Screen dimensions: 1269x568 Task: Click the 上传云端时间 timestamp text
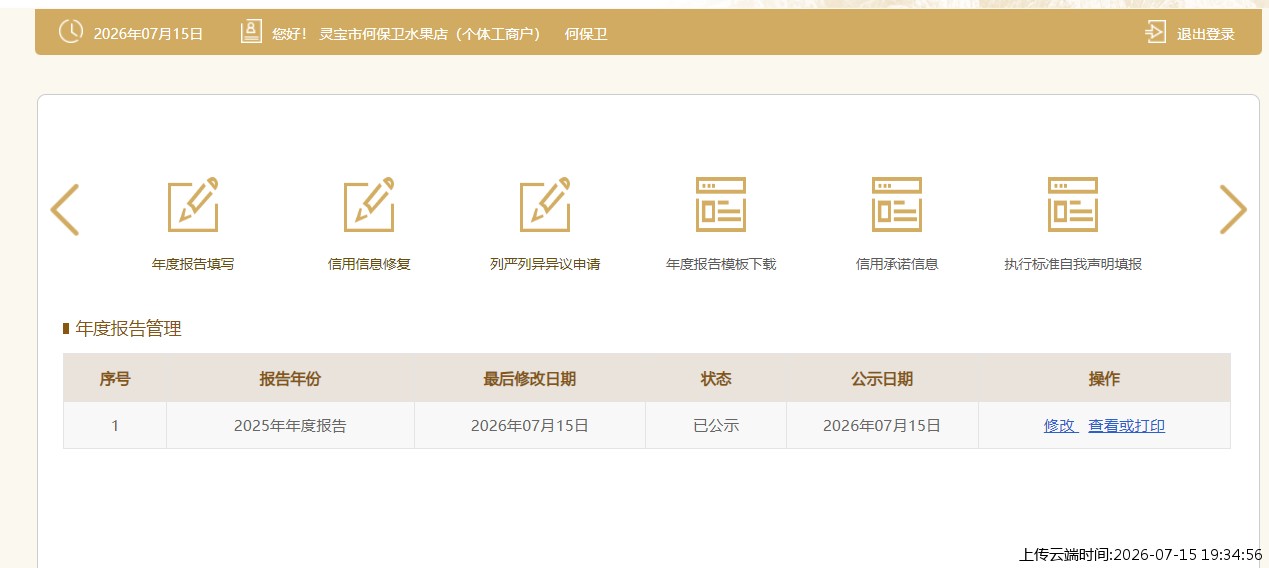(x=1141, y=554)
